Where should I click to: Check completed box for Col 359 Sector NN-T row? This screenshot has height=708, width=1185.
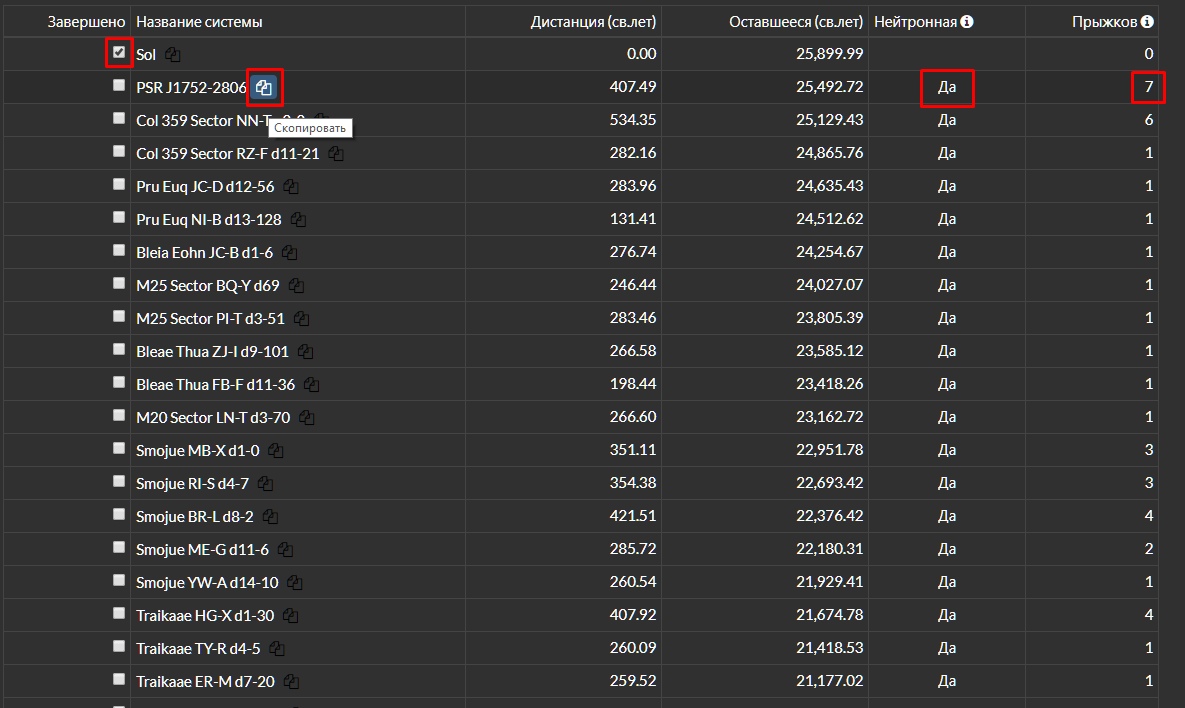coord(119,119)
